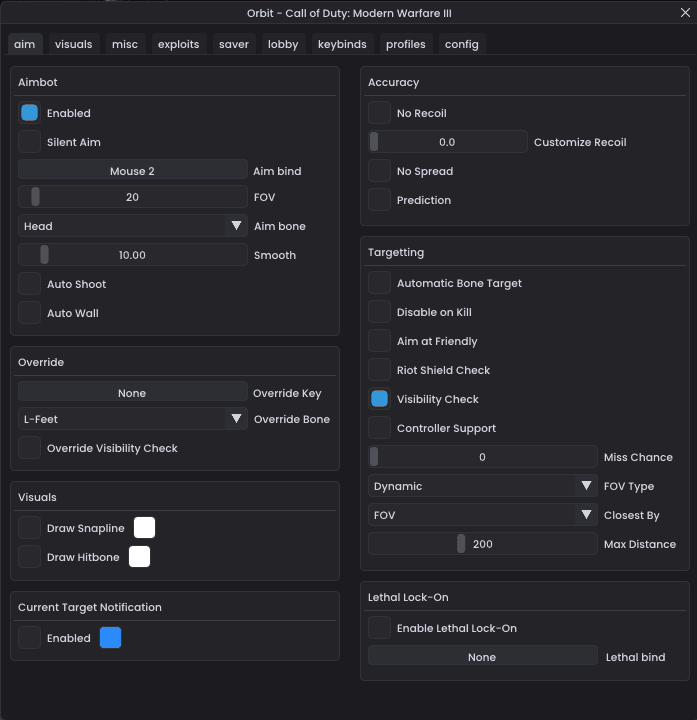Switch to the keybinds tab
697x720 pixels.
tap(342, 44)
